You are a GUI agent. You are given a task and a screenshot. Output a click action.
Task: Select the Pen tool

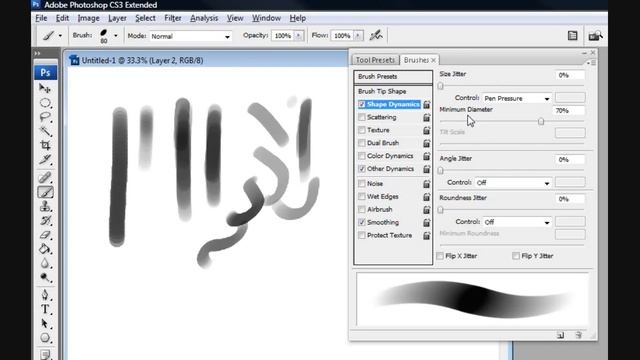click(x=45, y=295)
